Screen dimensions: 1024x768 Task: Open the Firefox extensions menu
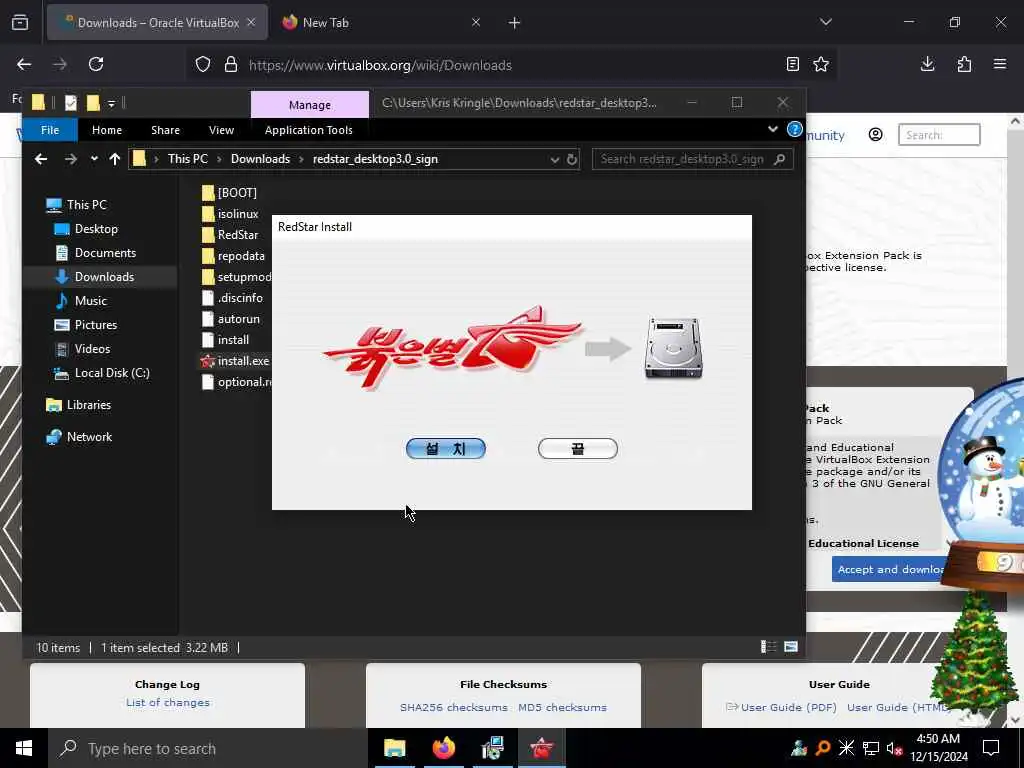click(964, 64)
